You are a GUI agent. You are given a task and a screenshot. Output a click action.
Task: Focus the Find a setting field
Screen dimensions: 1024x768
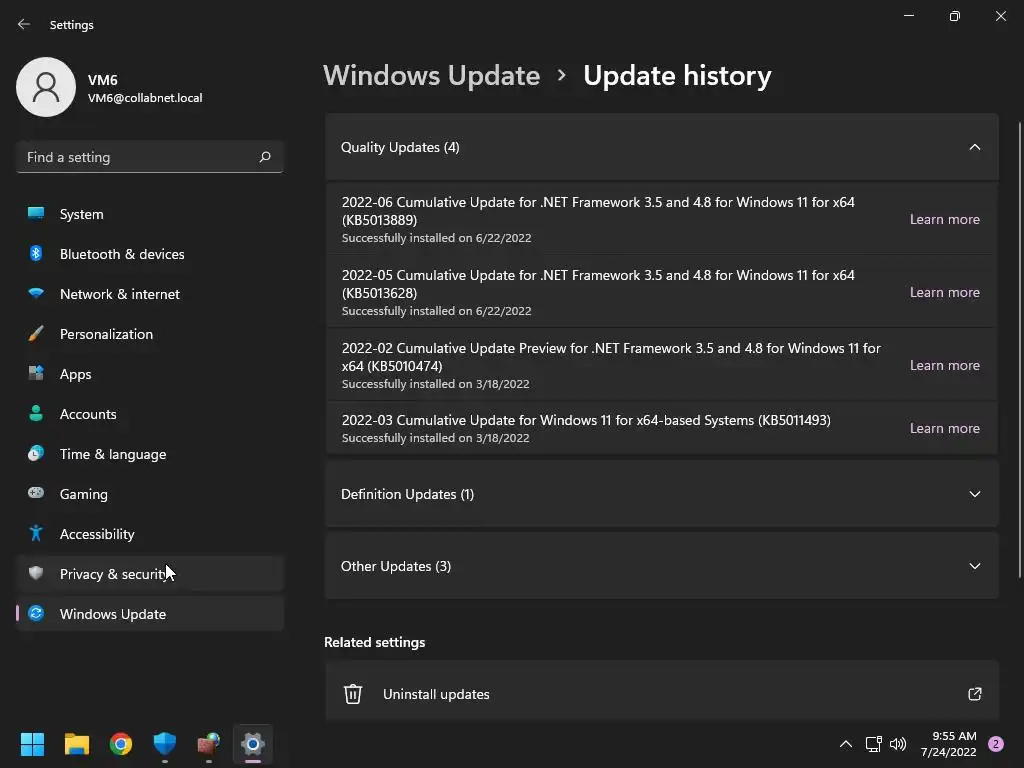coord(150,157)
